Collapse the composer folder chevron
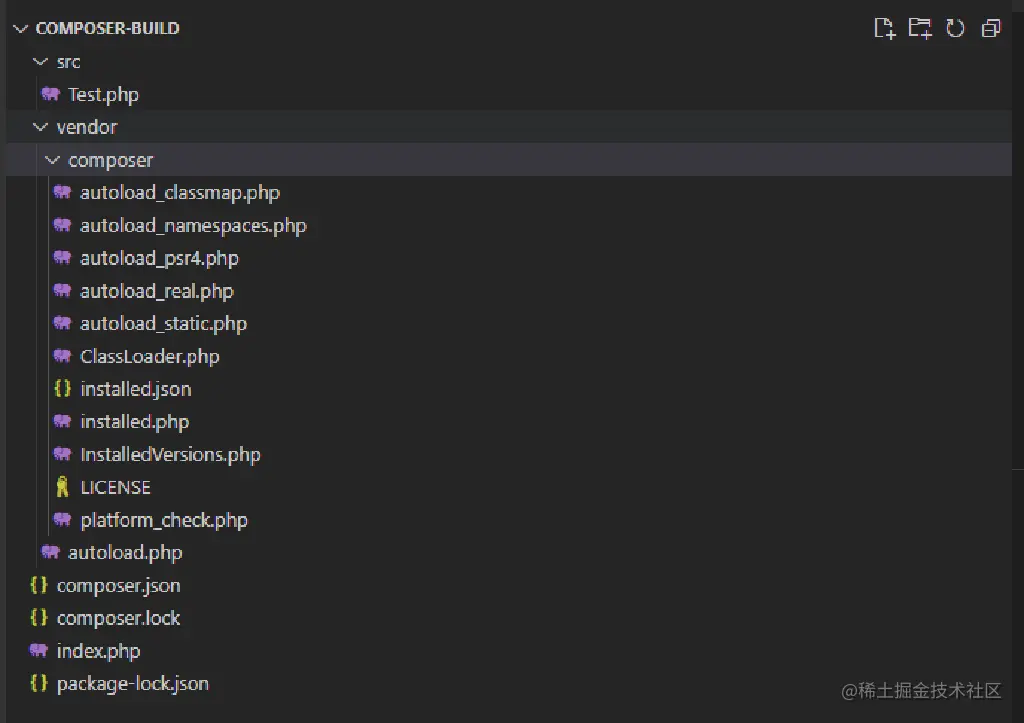This screenshot has width=1024, height=723. tap(52, 160)
